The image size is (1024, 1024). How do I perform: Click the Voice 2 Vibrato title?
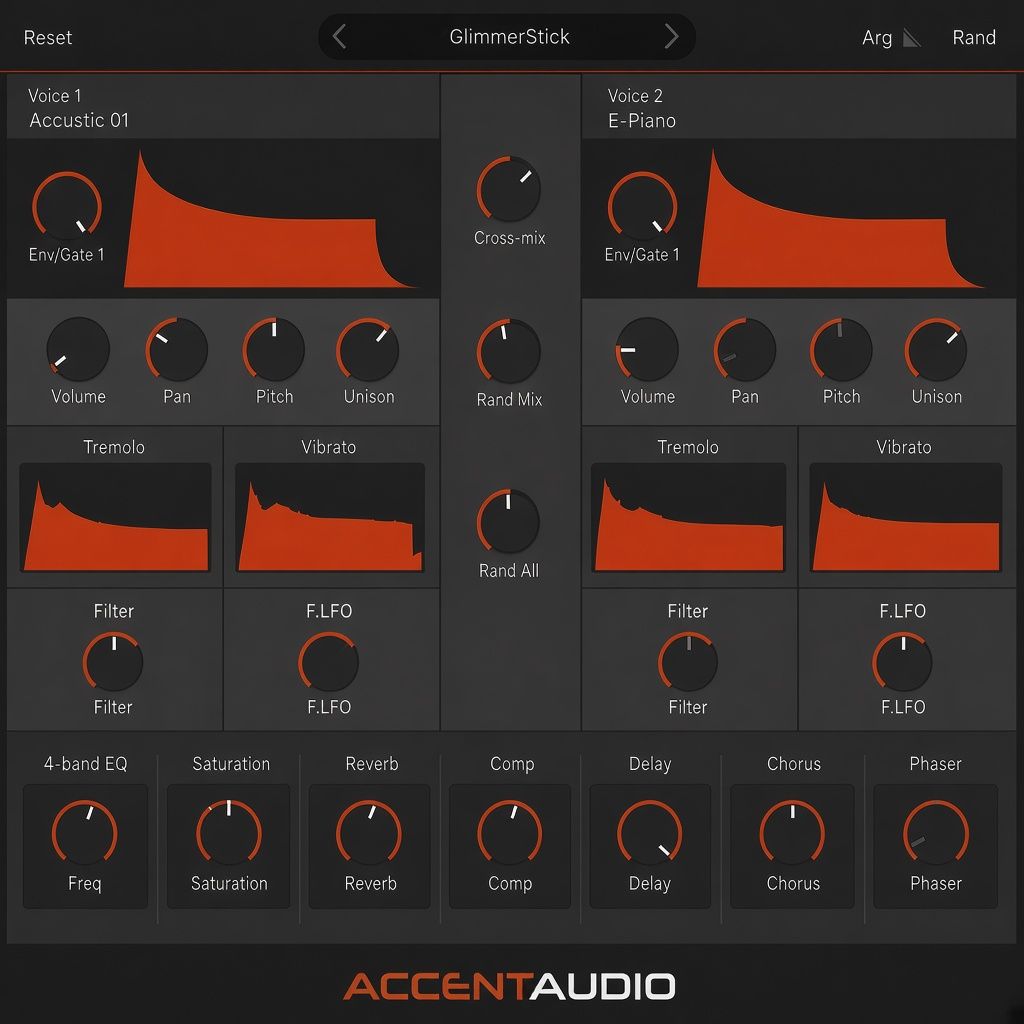coord(904,447)
